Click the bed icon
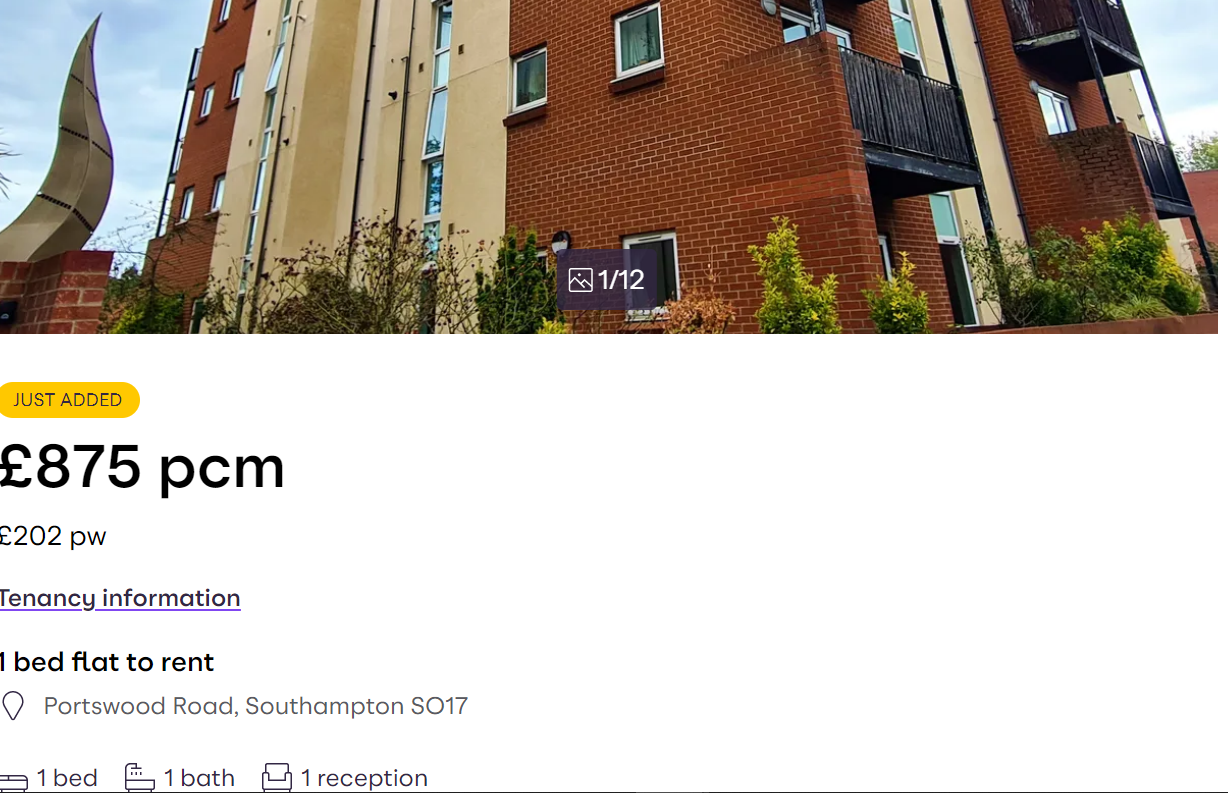Image resolution: width=1228 pixels, height=793 pixels. tap(13, 781)
